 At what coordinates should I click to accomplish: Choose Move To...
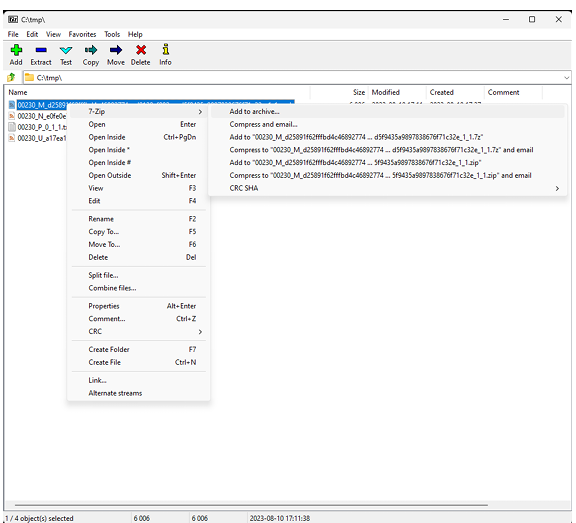point(139,245)
